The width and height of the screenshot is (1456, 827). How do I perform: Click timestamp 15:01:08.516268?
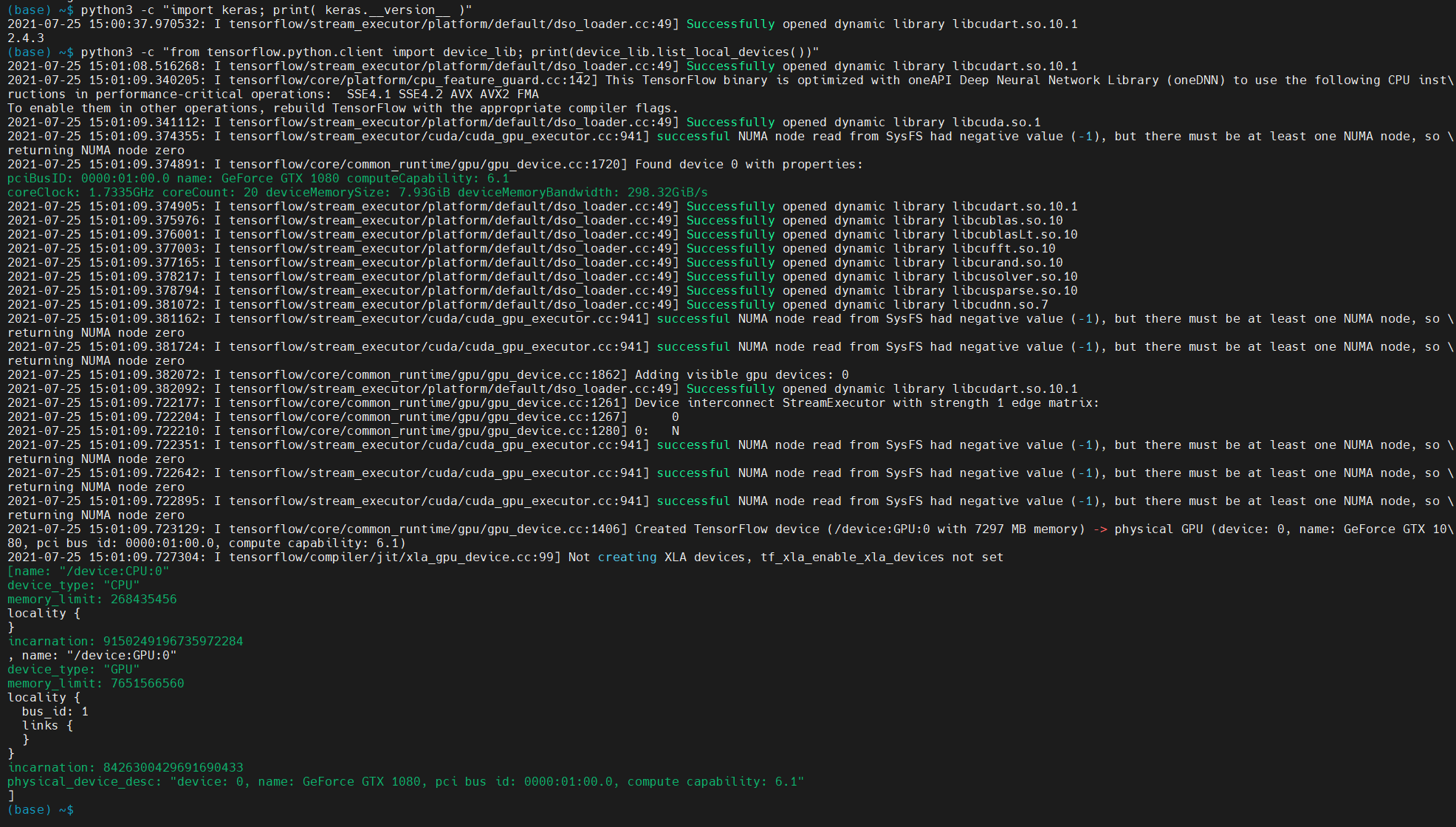[144, 66]
